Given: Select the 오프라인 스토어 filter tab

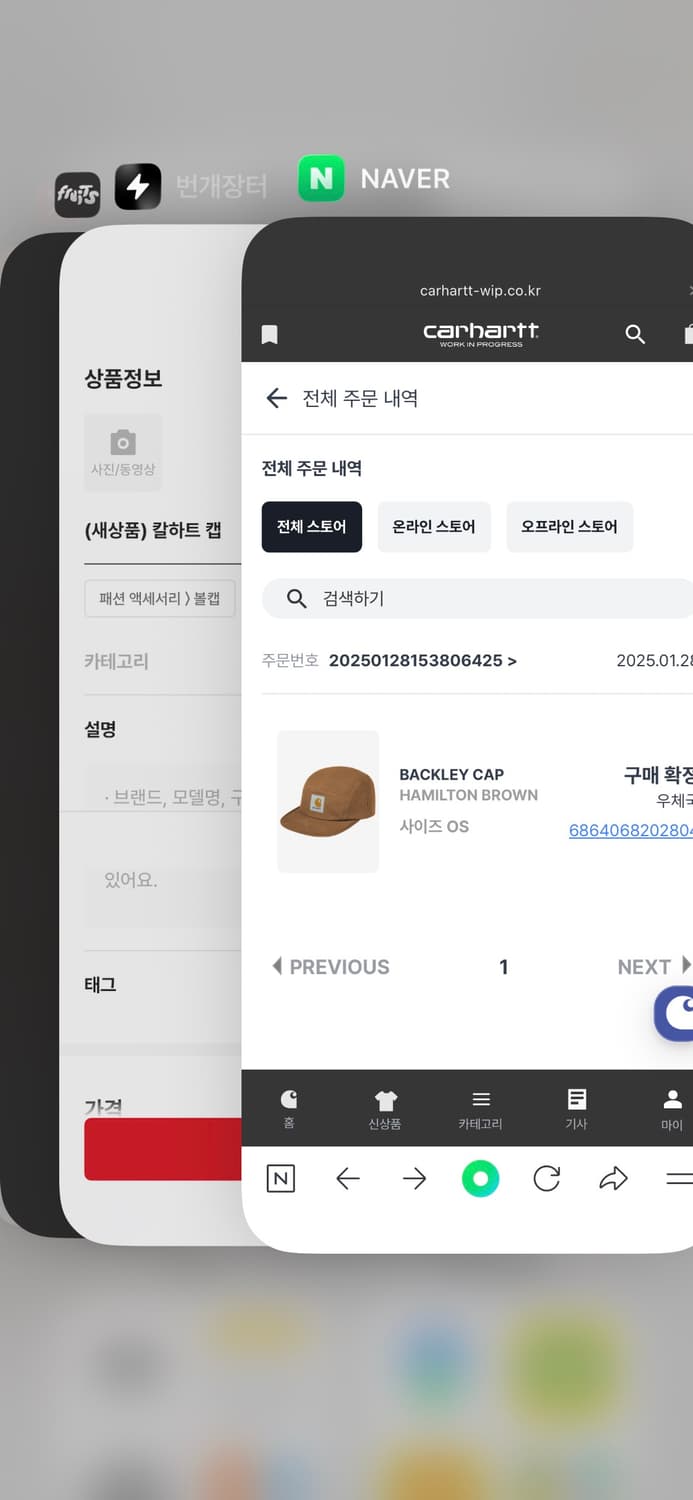Looking at the screenshot, I should [569, 527].
